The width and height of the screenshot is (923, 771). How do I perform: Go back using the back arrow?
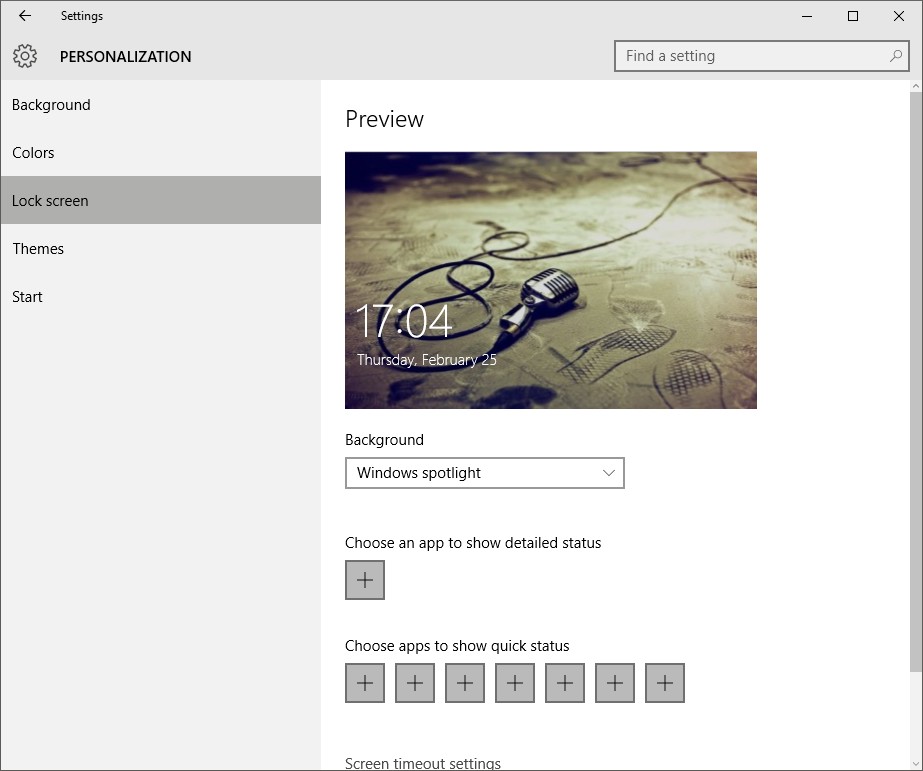point(25,16)
